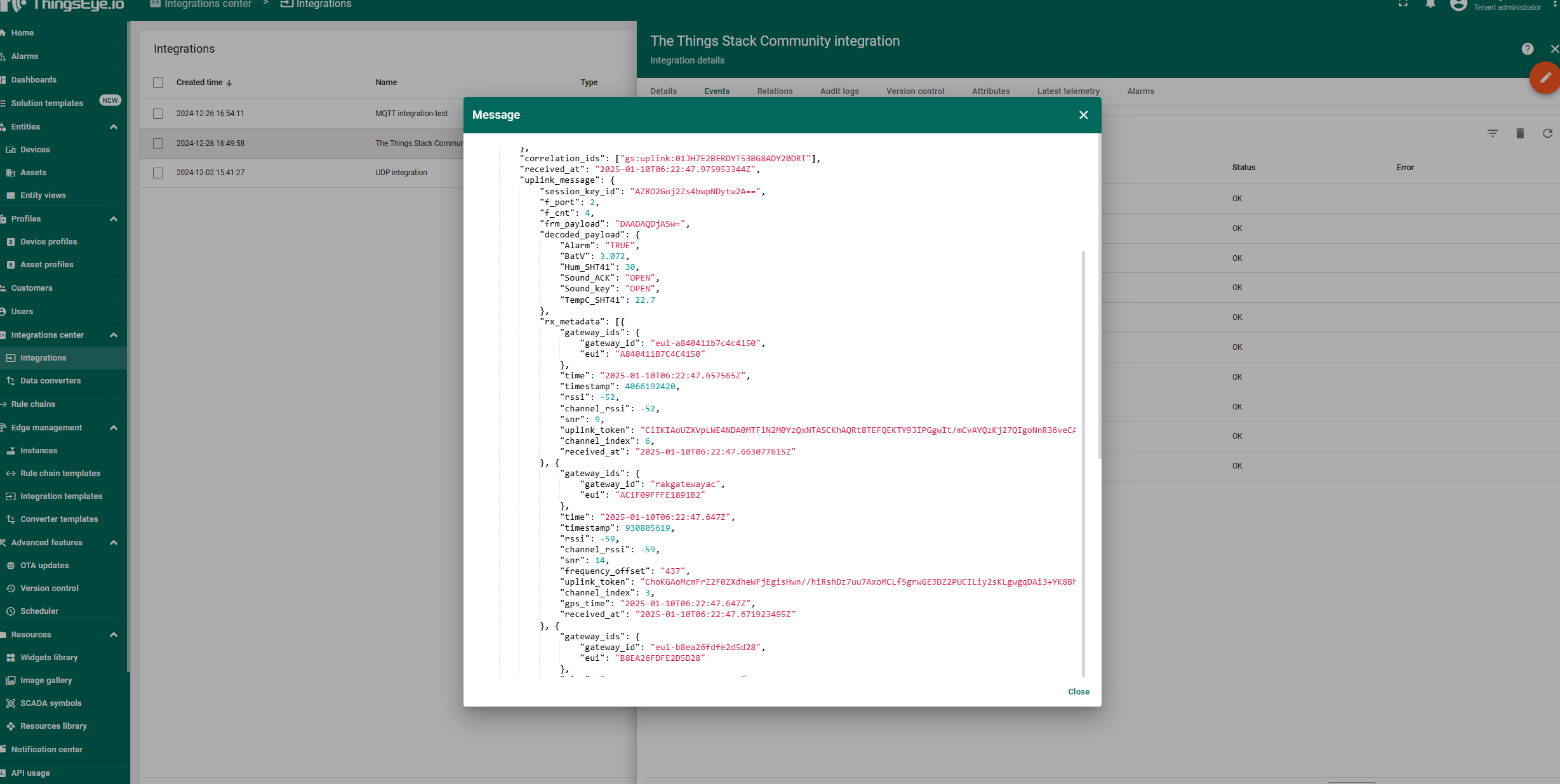The image size is (1560, 784).
Task: Open Tenant administrator user avatar
Action: click(1458, 5)
